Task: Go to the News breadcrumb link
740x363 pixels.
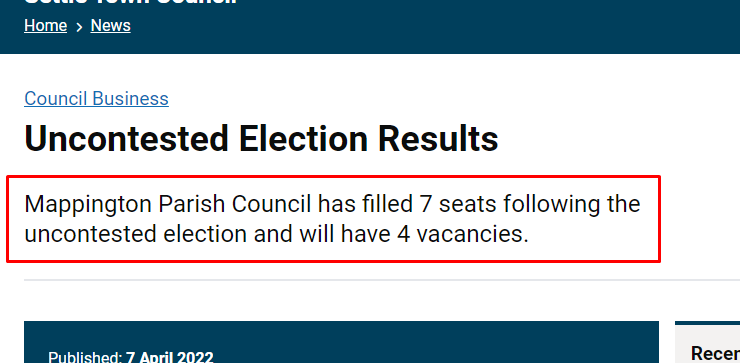Action: (110, 25)
